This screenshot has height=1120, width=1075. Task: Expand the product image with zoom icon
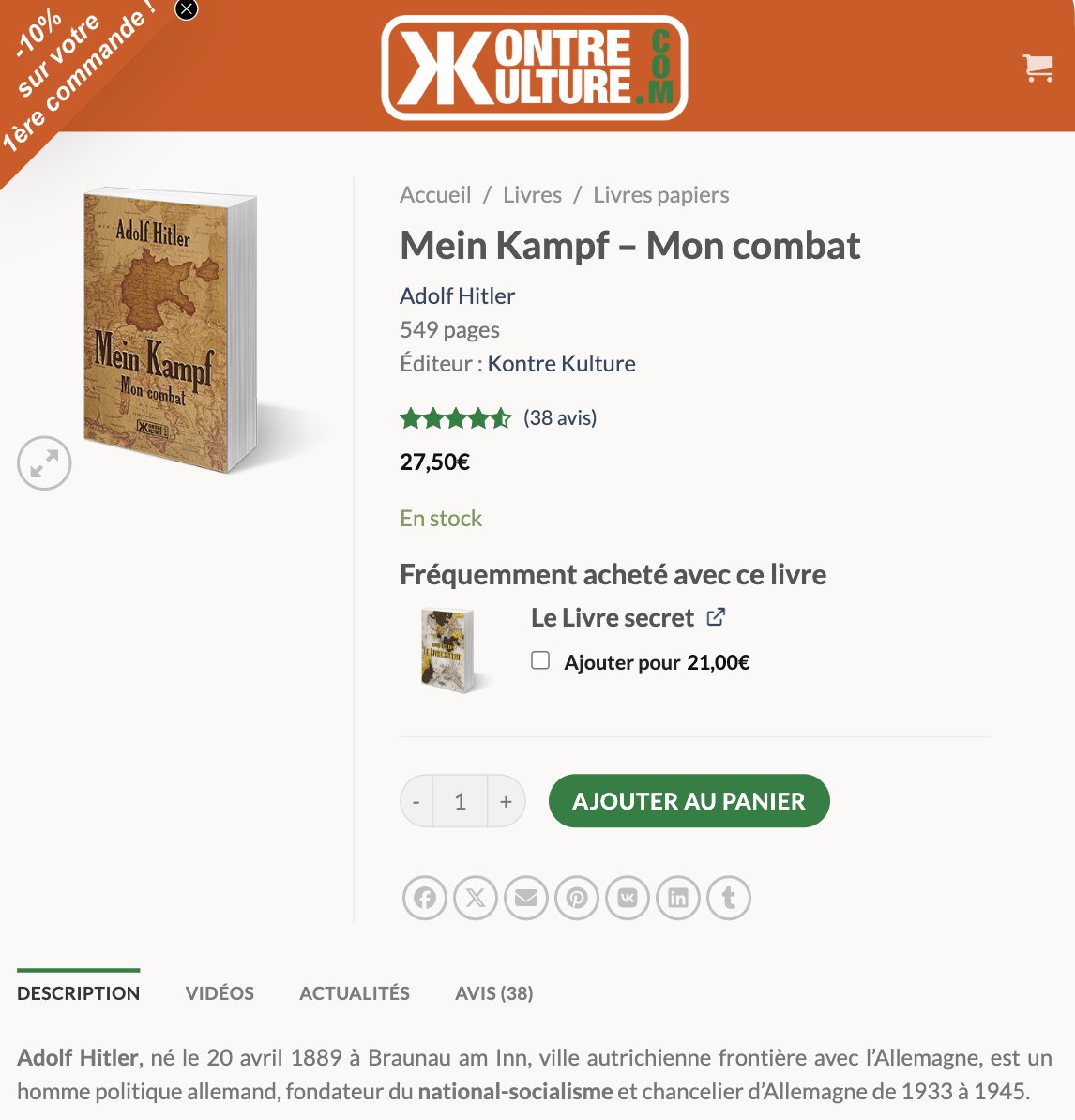coord(44,462)
